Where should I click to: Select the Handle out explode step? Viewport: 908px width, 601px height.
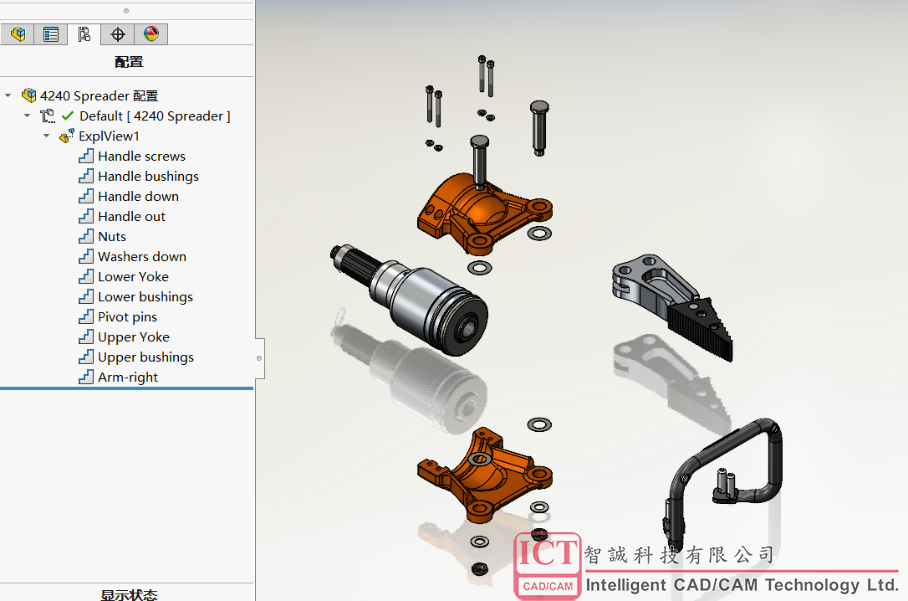(x=131, y=217)
